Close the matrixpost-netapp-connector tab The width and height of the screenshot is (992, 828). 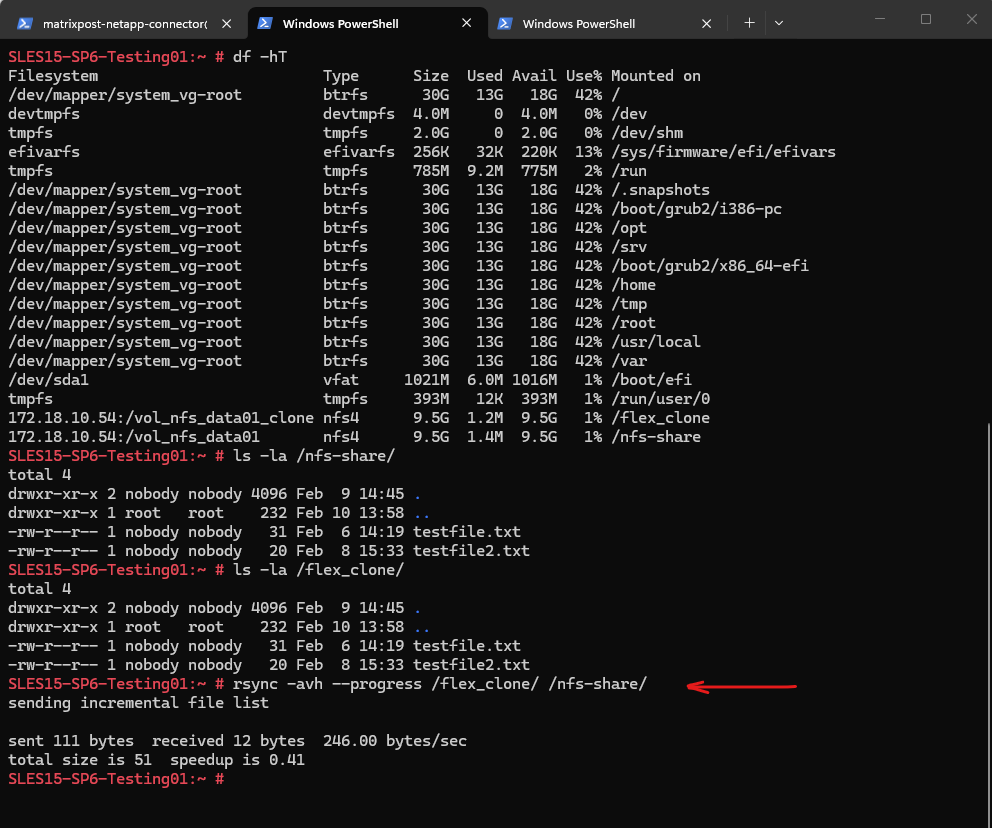(x=228, y=23)
